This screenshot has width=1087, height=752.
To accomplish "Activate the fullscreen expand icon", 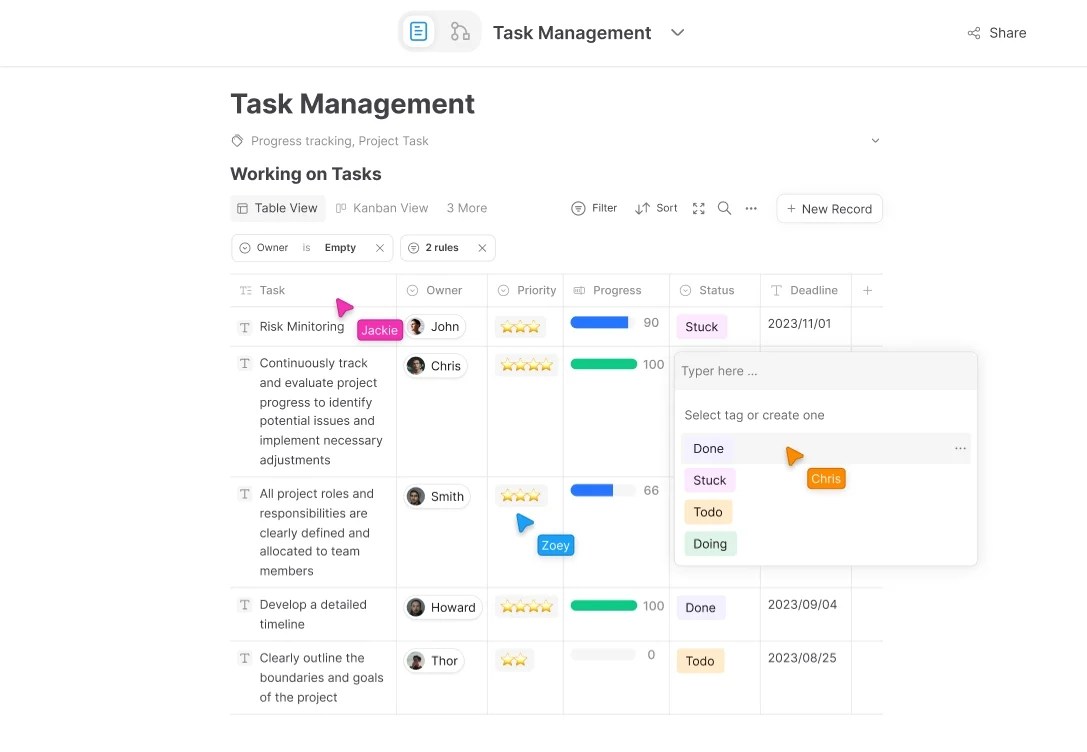I will click(698, 208).
